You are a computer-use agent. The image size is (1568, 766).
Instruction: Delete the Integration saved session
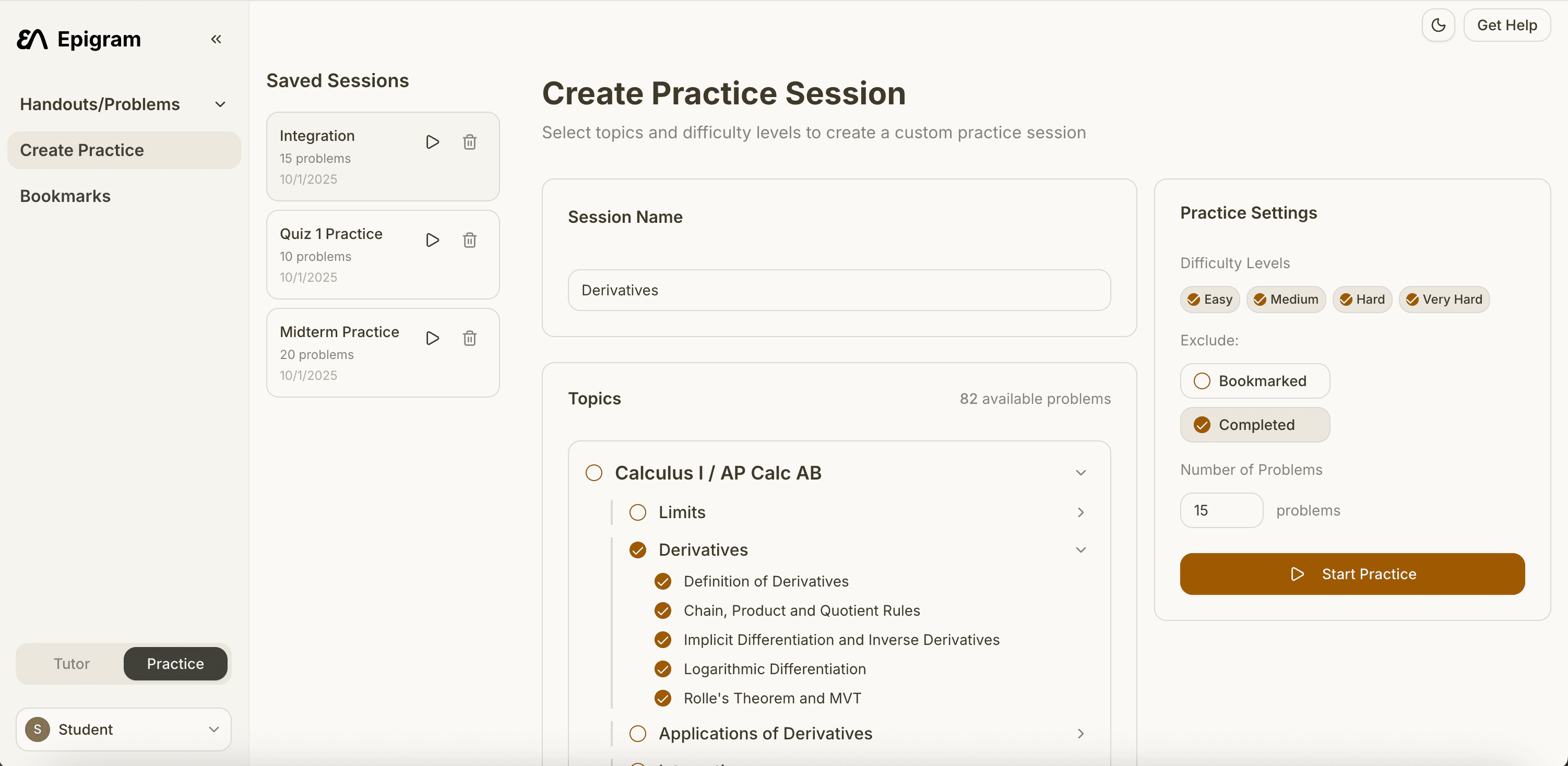click(469, 142)
